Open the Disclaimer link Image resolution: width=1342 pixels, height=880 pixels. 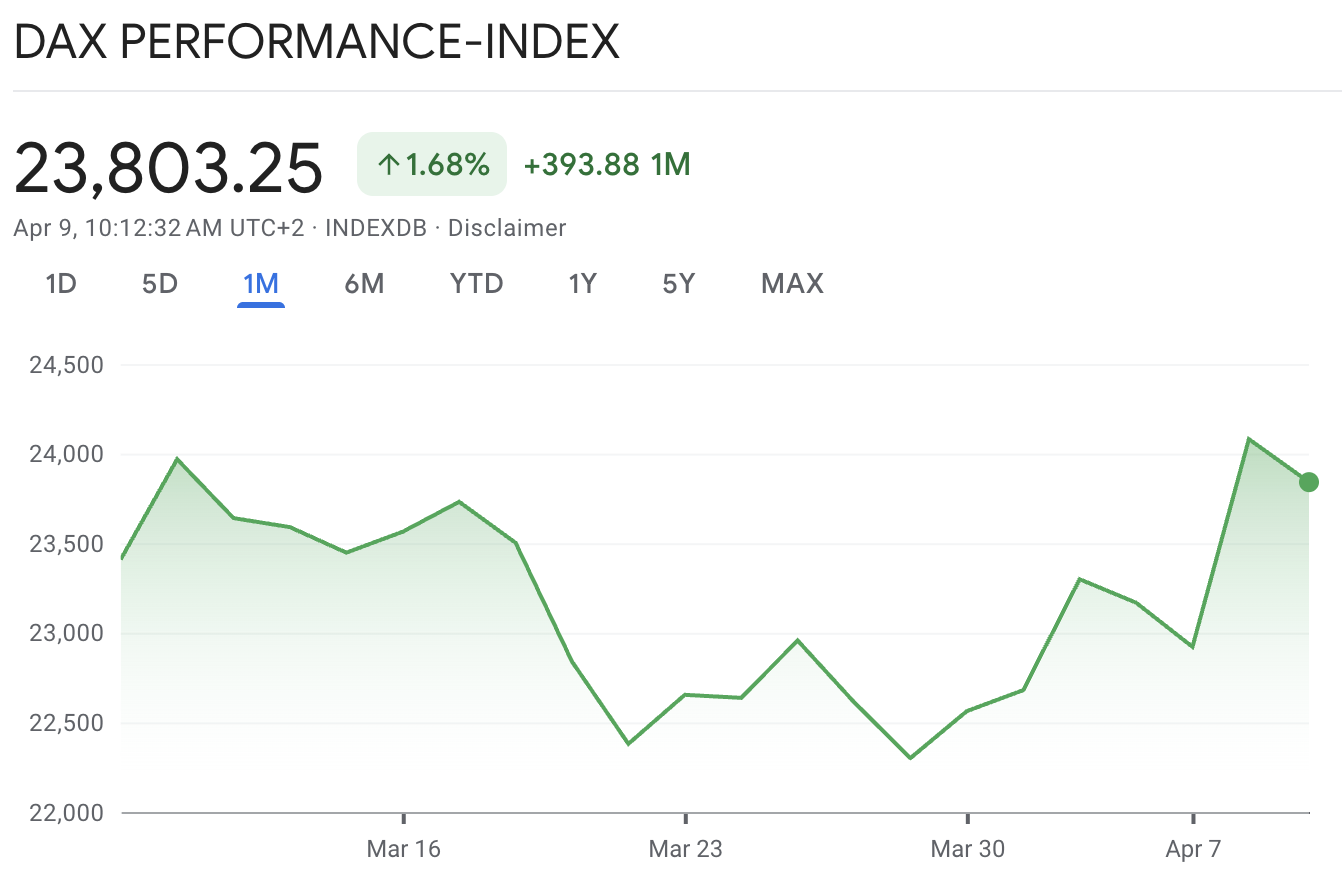508,228
